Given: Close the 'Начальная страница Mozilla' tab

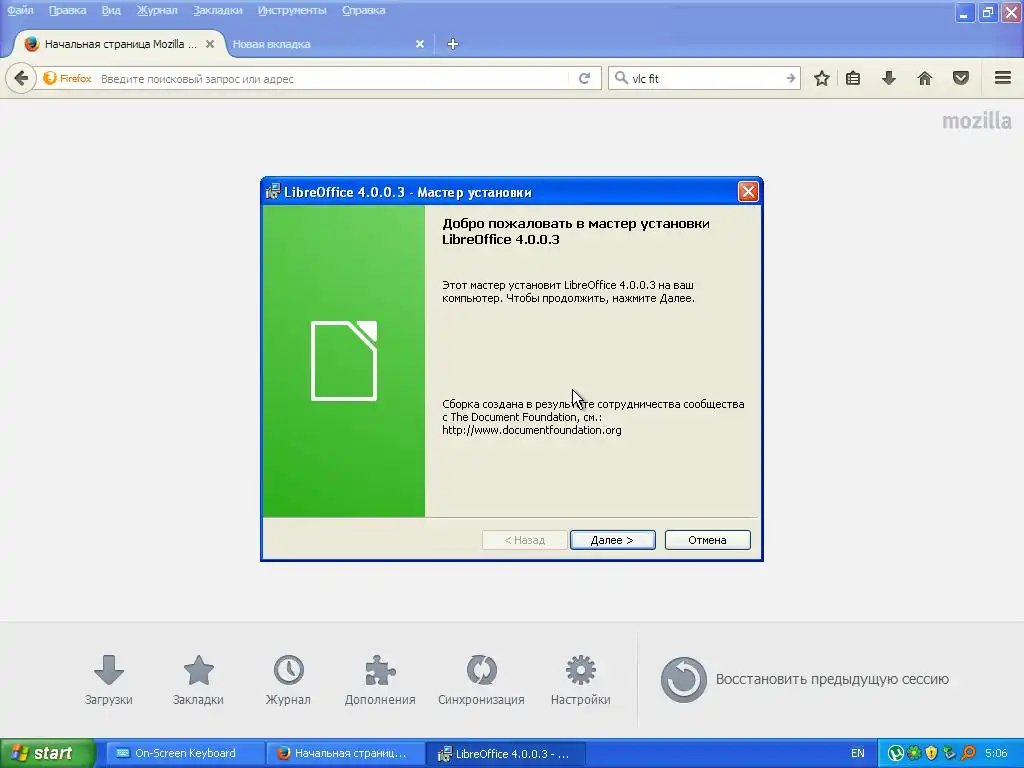Looking at the screenshot, I should (210, 44).
